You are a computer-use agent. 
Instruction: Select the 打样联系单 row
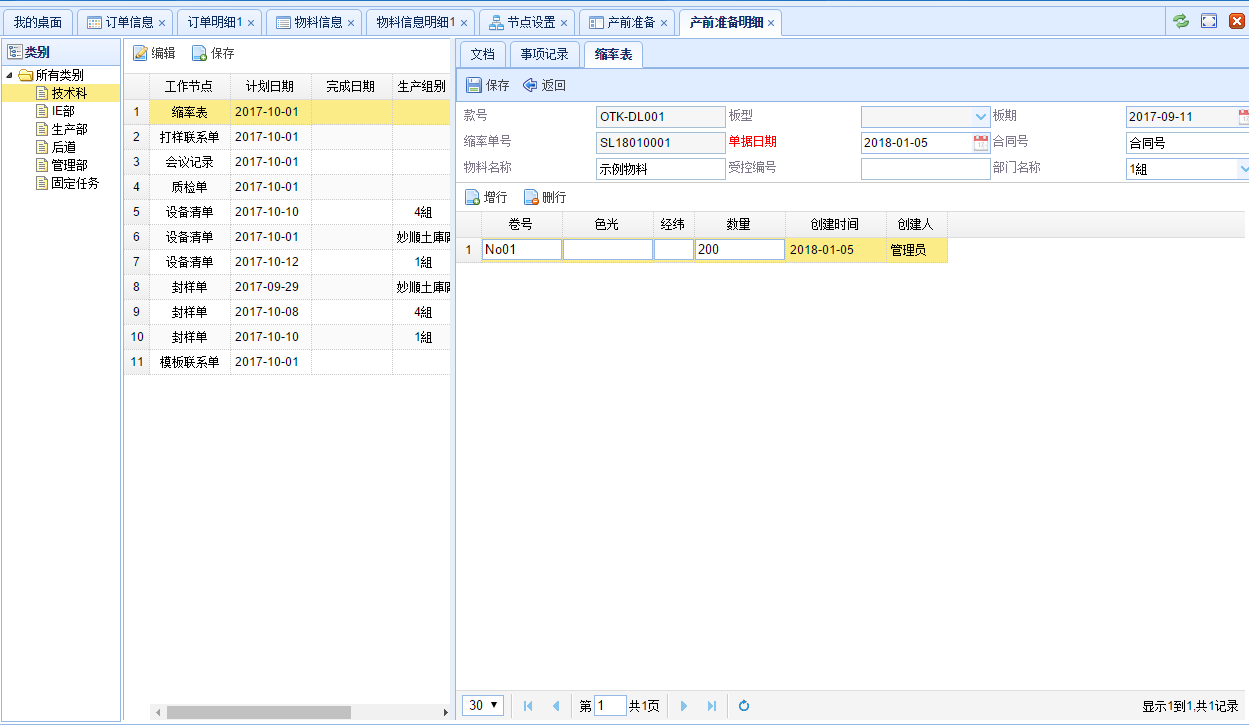pos(287,137)
